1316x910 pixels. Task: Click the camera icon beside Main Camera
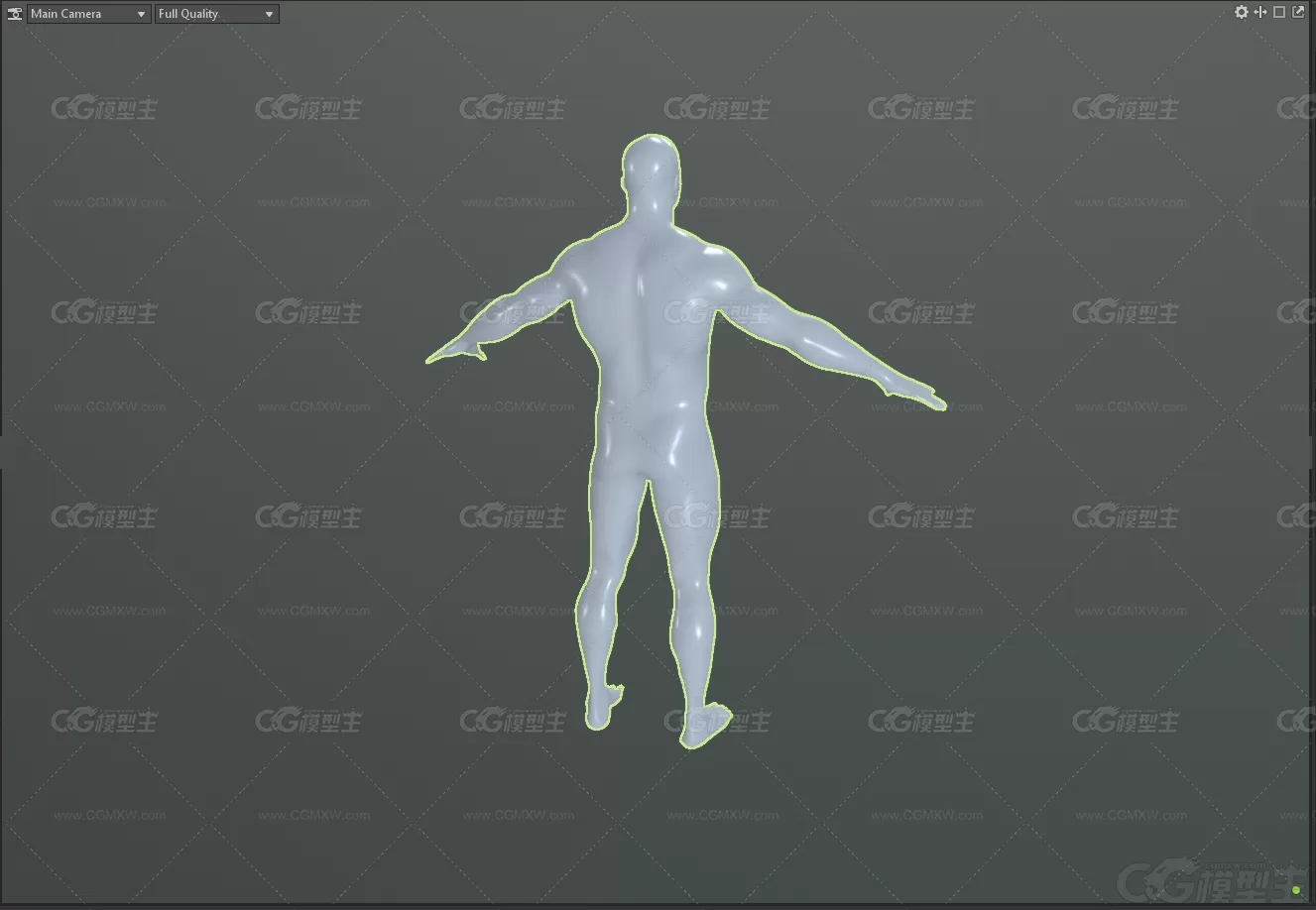point(14,14)
